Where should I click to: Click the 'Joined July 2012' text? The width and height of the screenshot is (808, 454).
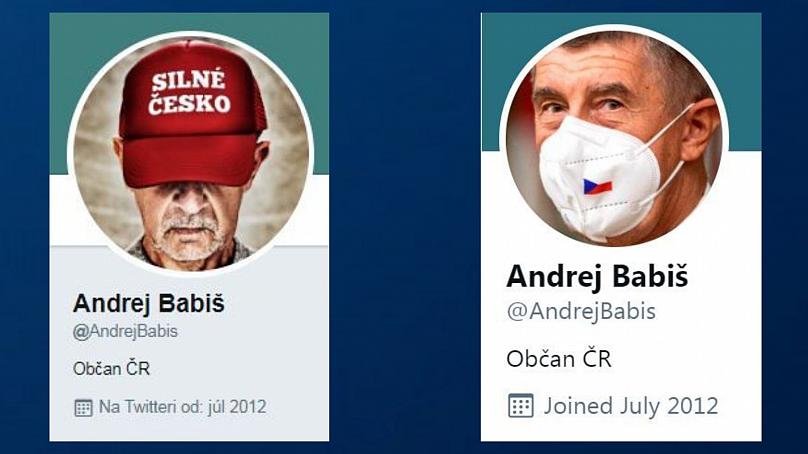click(631, 406)
